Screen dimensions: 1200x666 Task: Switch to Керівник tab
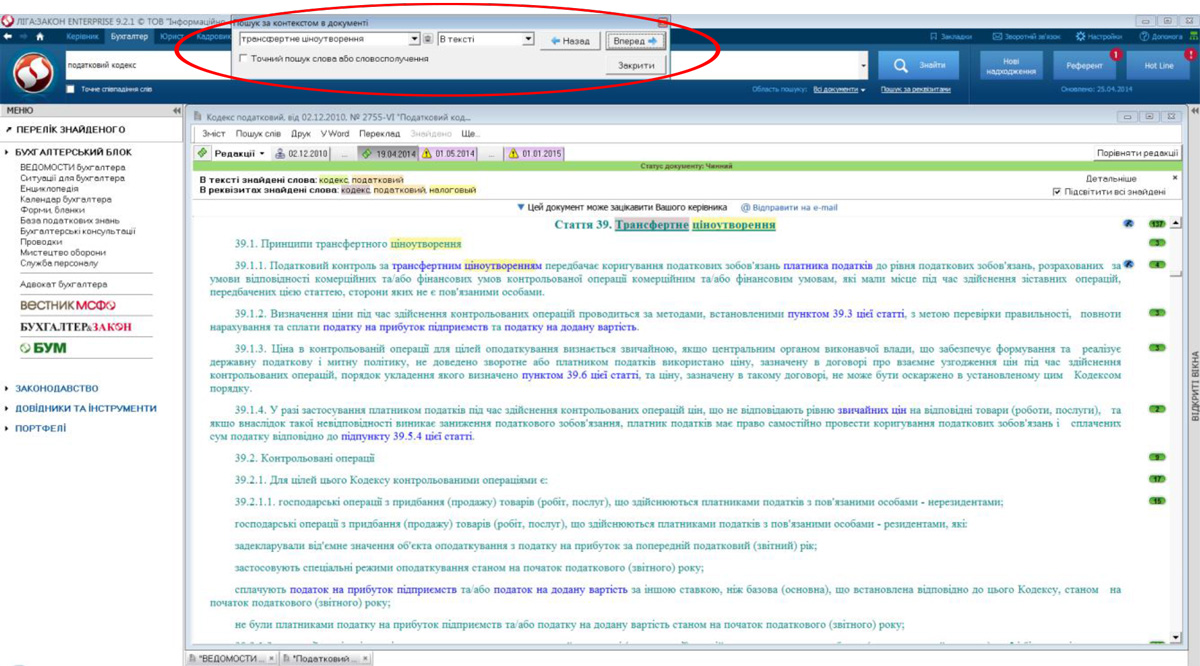pyautogui.click(x=82, y=36)
